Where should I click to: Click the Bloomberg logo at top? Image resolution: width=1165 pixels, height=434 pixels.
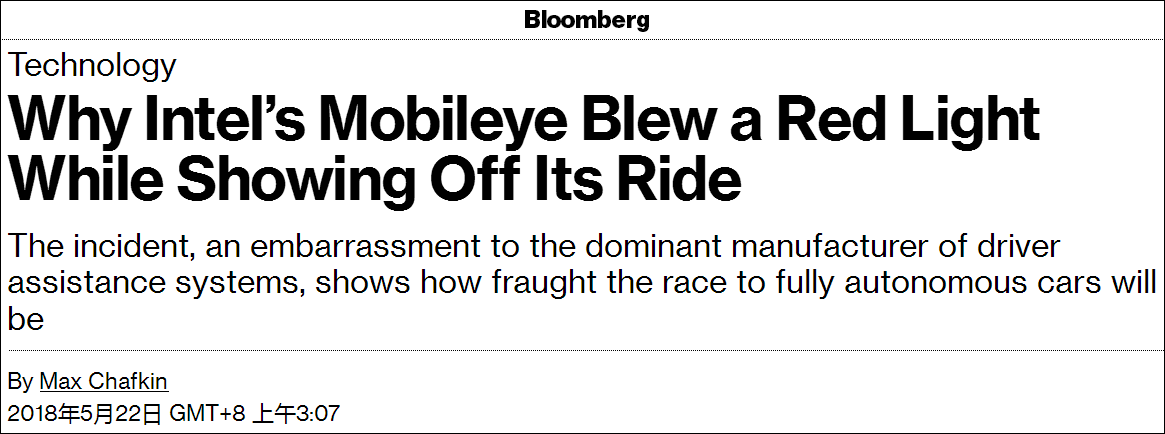pyautogui.click(x=586, y=20)
